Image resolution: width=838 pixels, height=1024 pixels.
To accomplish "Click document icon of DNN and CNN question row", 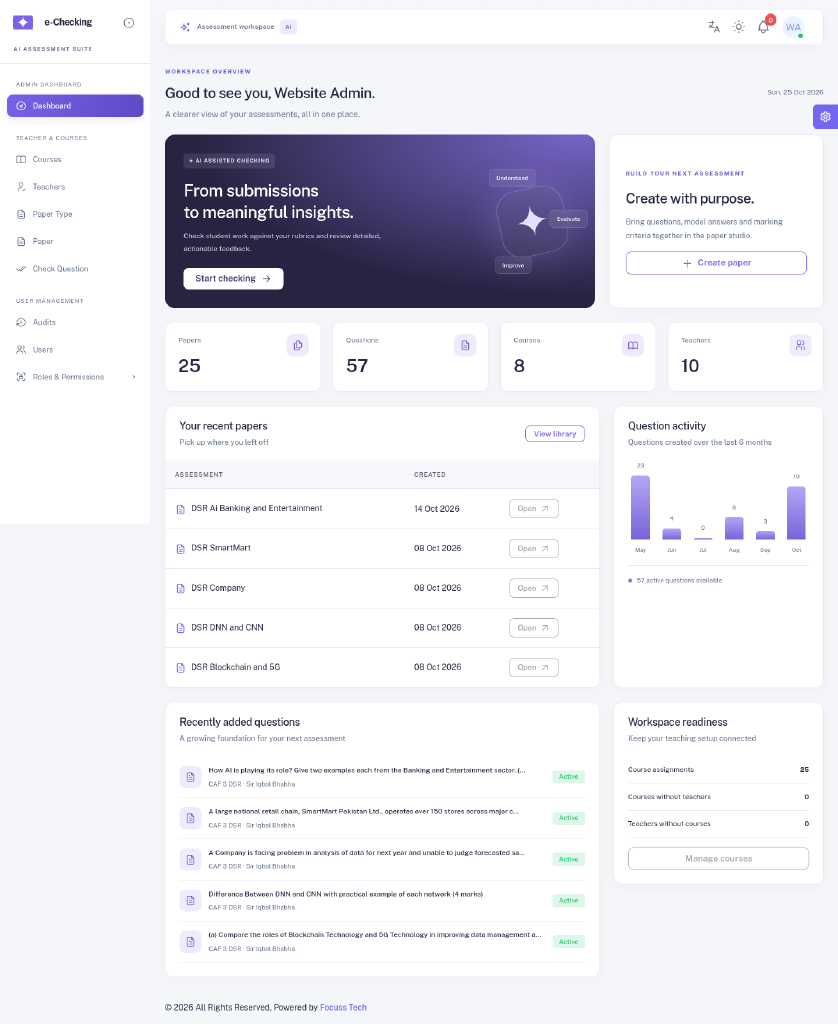I will point(191,901).
